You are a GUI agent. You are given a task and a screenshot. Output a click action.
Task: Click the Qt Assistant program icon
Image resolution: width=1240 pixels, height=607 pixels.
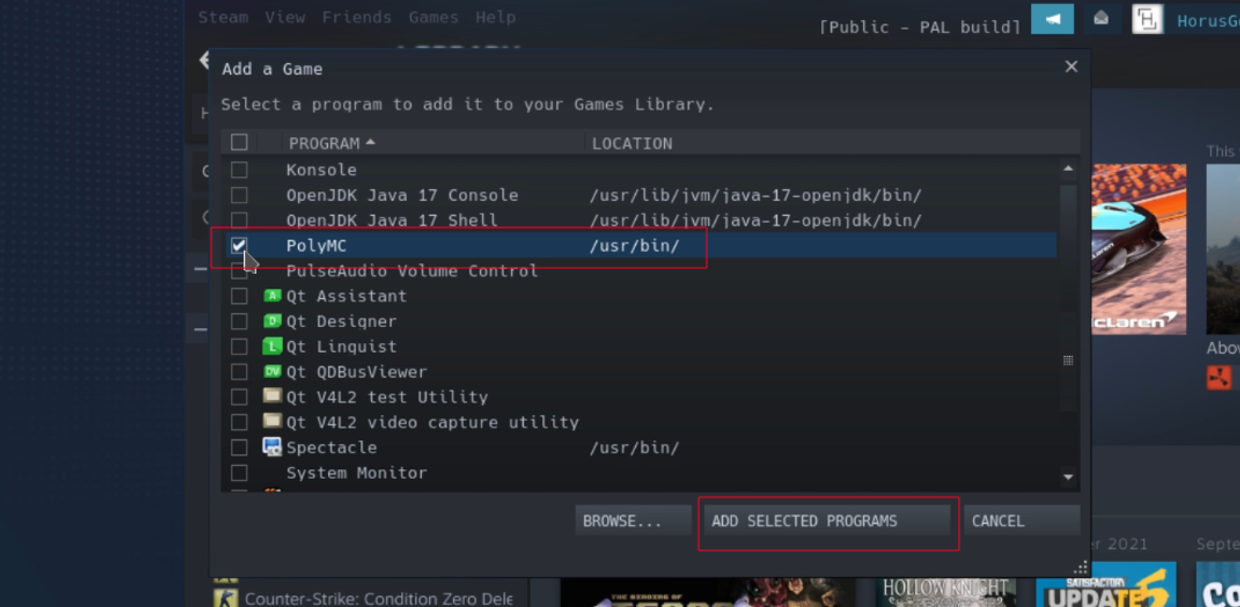point(272,296)
